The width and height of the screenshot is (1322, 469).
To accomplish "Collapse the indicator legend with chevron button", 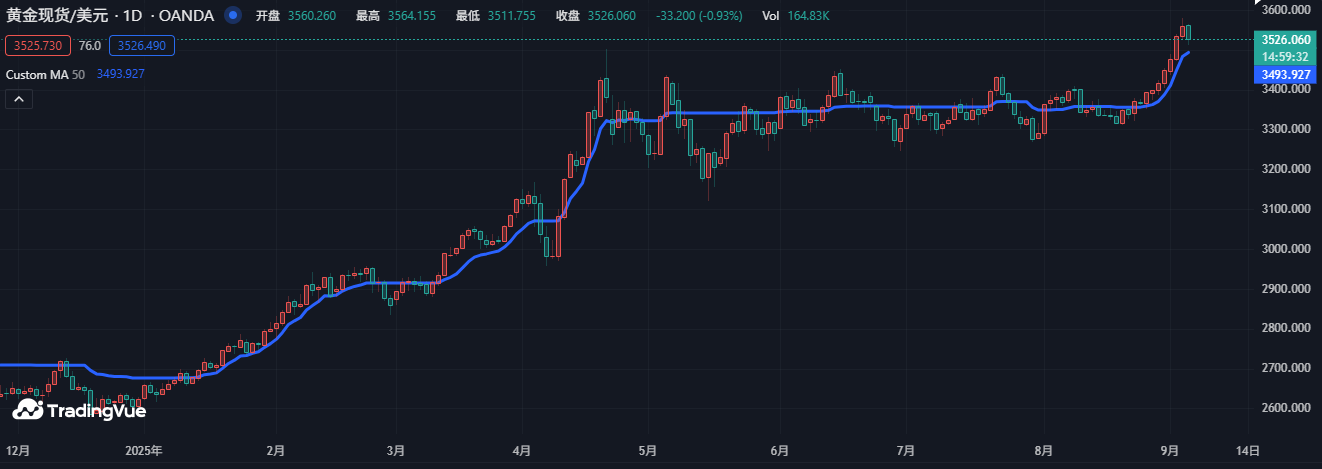I will 20,98.
